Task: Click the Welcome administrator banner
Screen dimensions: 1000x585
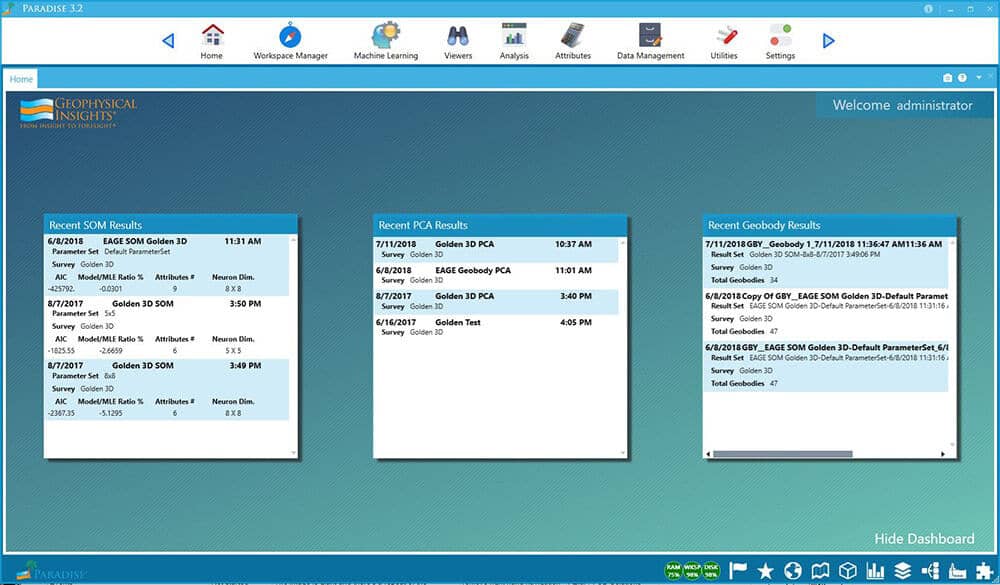Action: click(902, 105)
